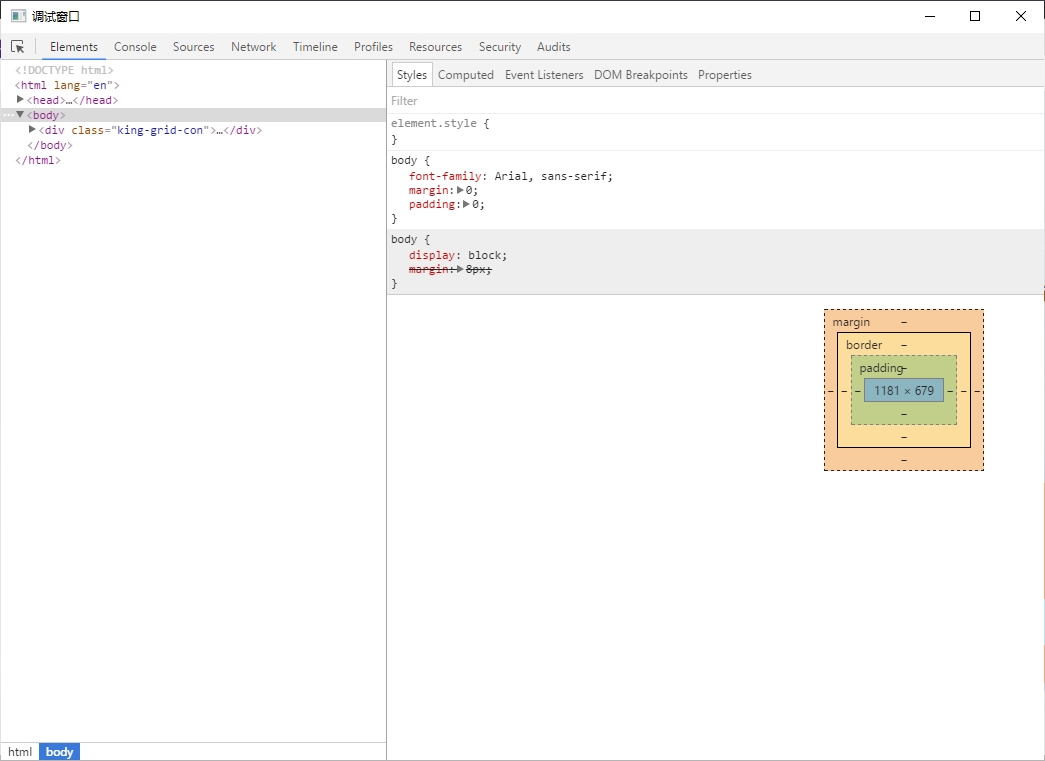Open the Network tab
The width and height of the screenshot is (1045, 761).
tap(253, 47)
